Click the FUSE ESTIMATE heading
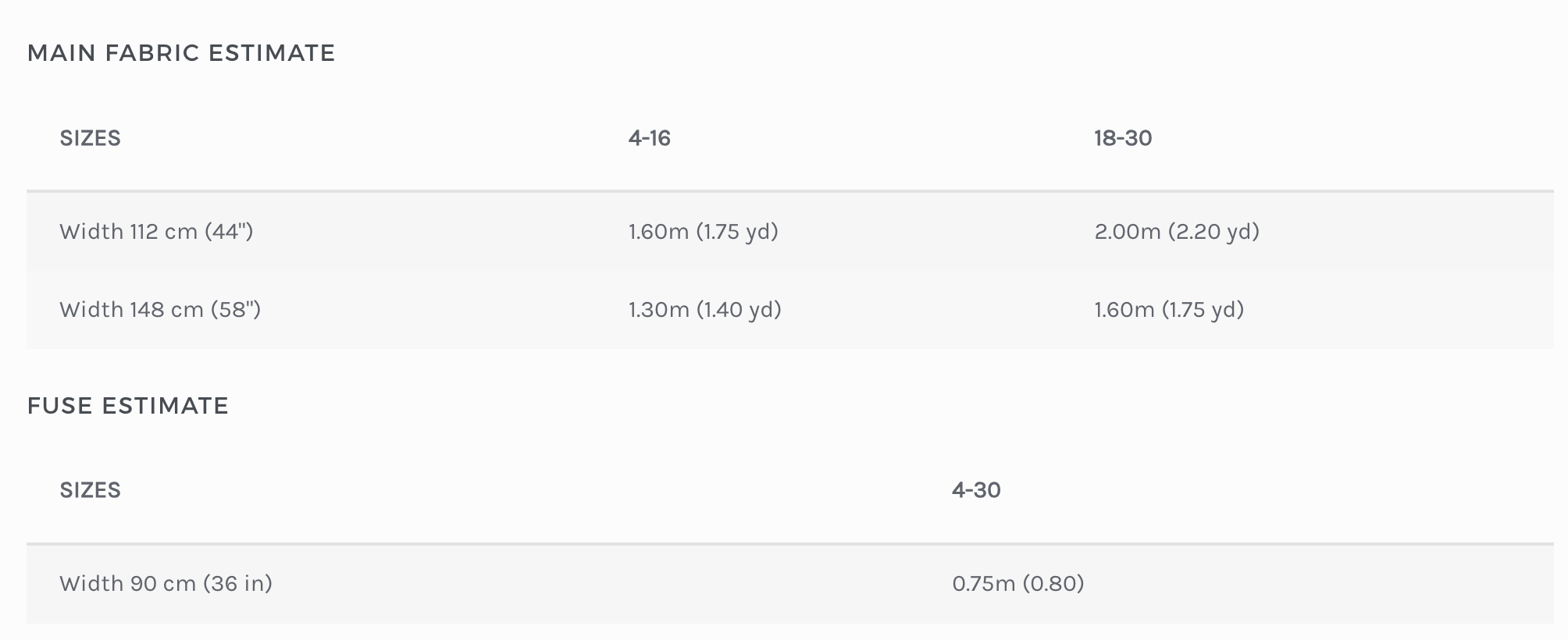1568x640 pixels. pyautogui.click(x=127, y=406)
